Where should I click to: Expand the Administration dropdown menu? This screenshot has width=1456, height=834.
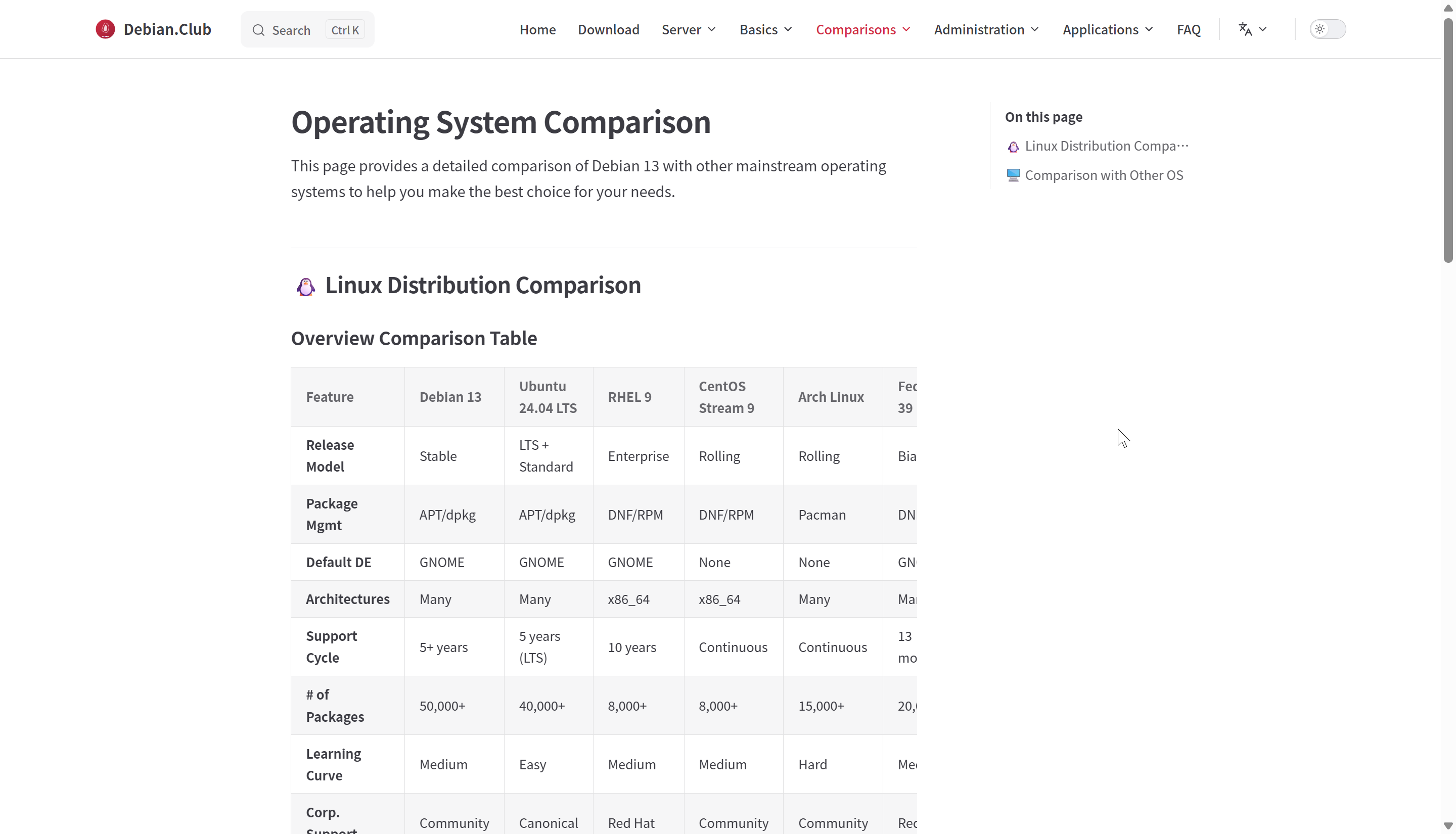pyautogui.click(x=986, y=29)
